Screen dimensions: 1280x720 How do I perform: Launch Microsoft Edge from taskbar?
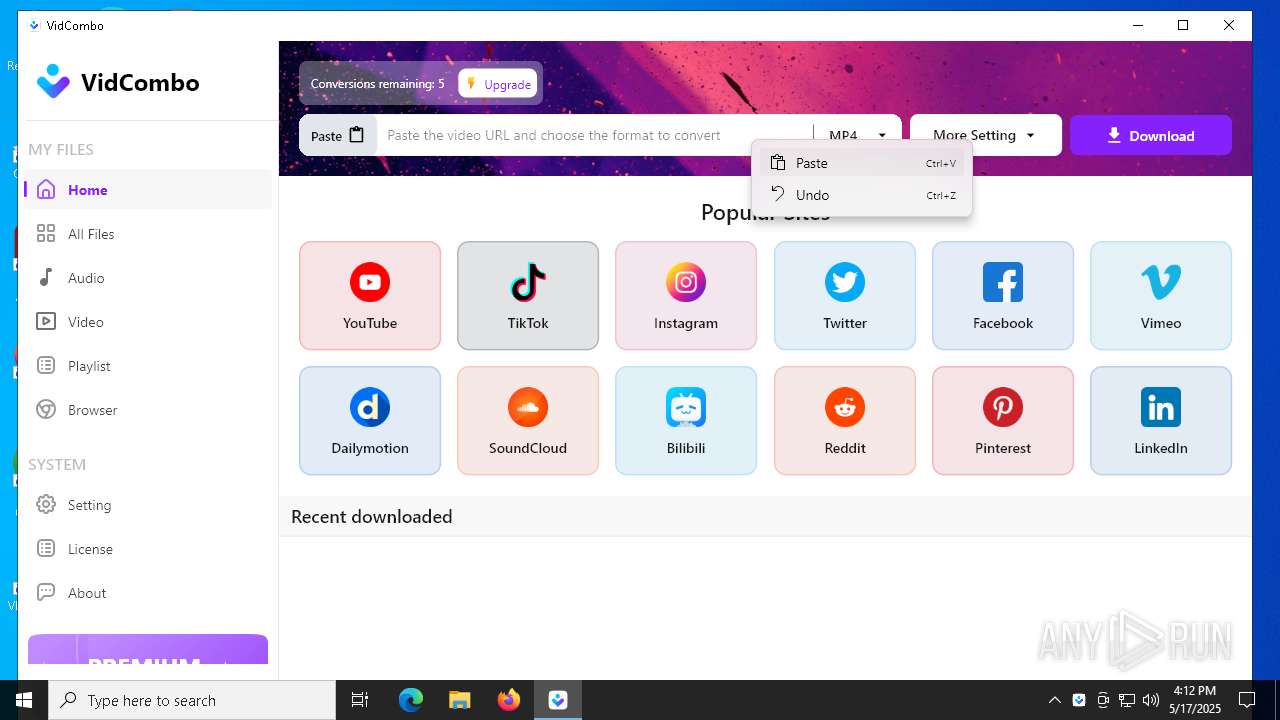(411, 700)
